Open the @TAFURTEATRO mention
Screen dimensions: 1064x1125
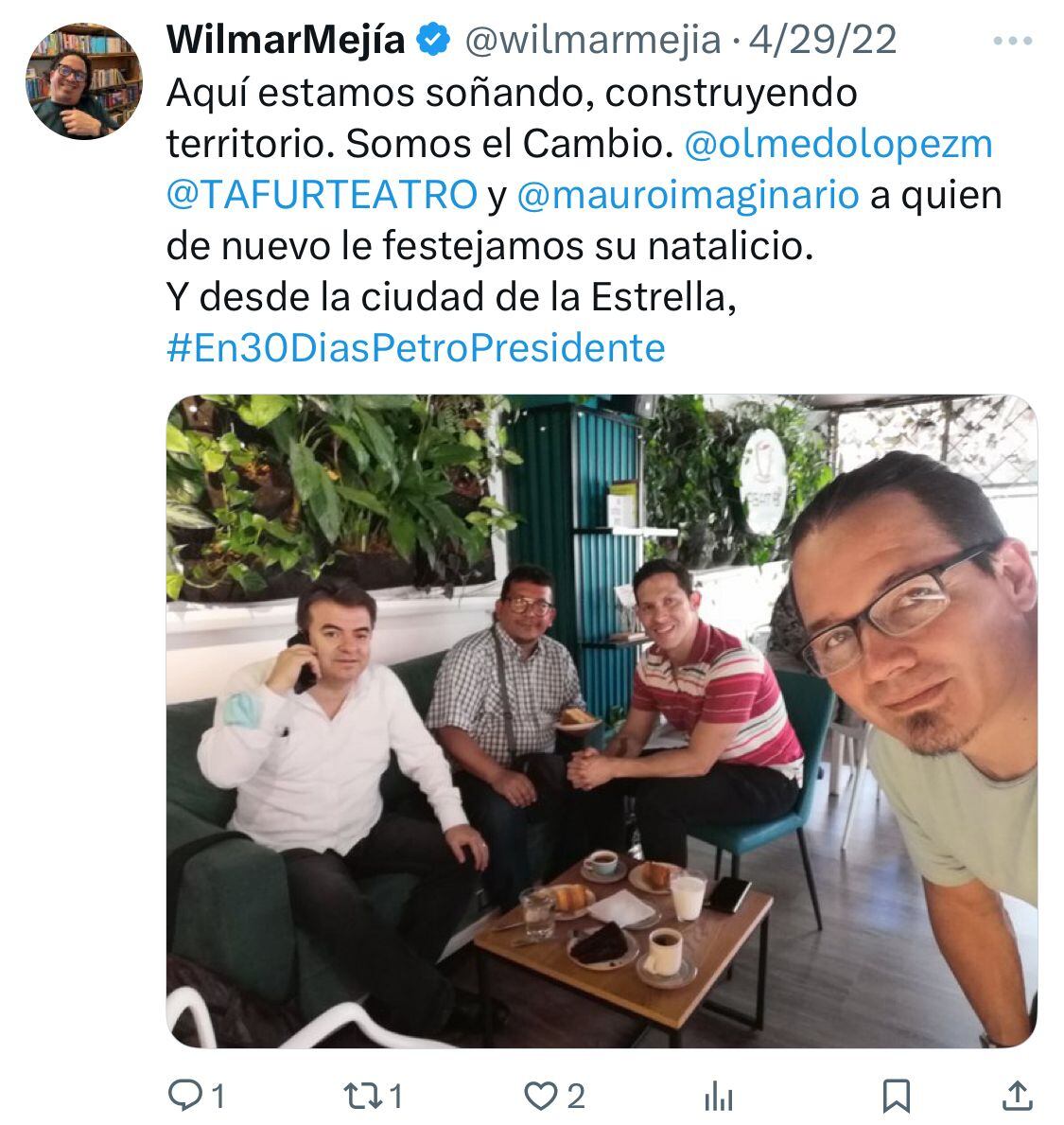[322, 194]
